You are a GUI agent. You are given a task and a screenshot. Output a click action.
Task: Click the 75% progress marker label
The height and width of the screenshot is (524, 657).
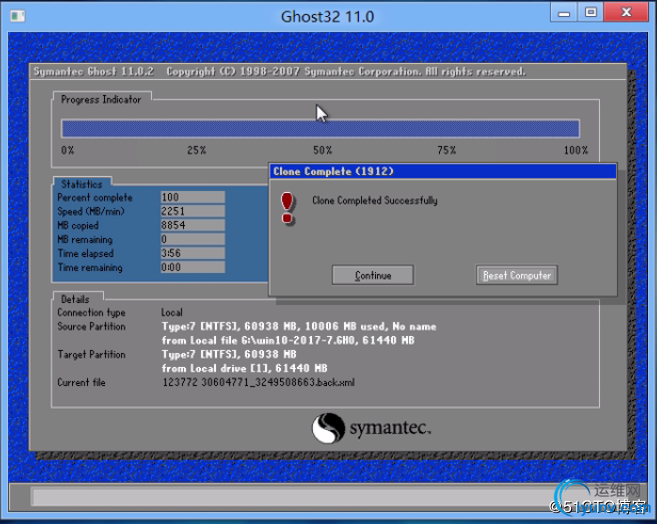coord(447,150)
